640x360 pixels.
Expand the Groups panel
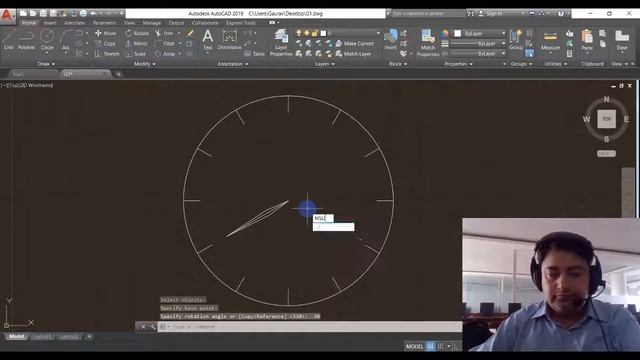pos(521,64)
